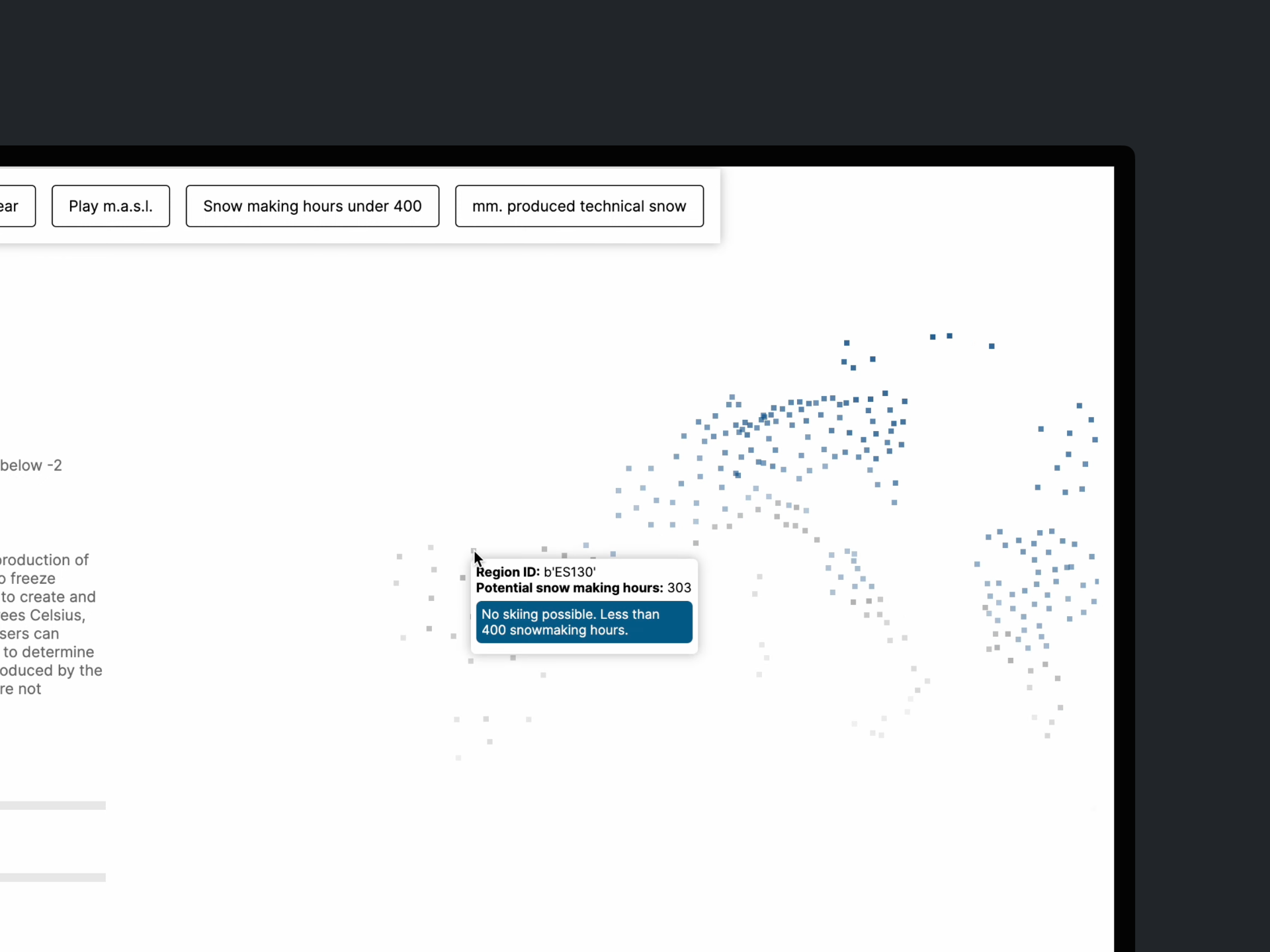Click the "Region ID: b'ES130'" tooltip text
This screenshot has height=952, width=1270.
(x=536, y=572)
